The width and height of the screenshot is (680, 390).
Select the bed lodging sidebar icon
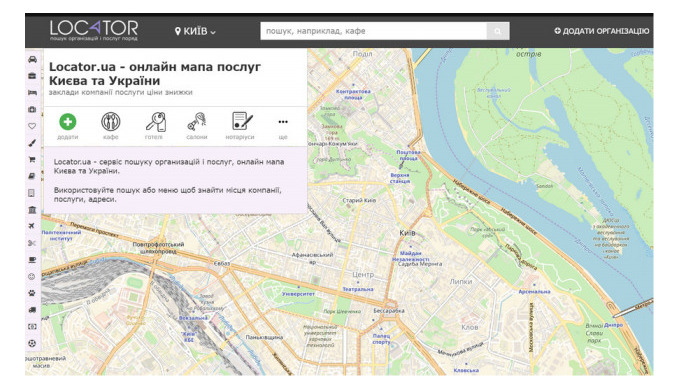[32, 92]
